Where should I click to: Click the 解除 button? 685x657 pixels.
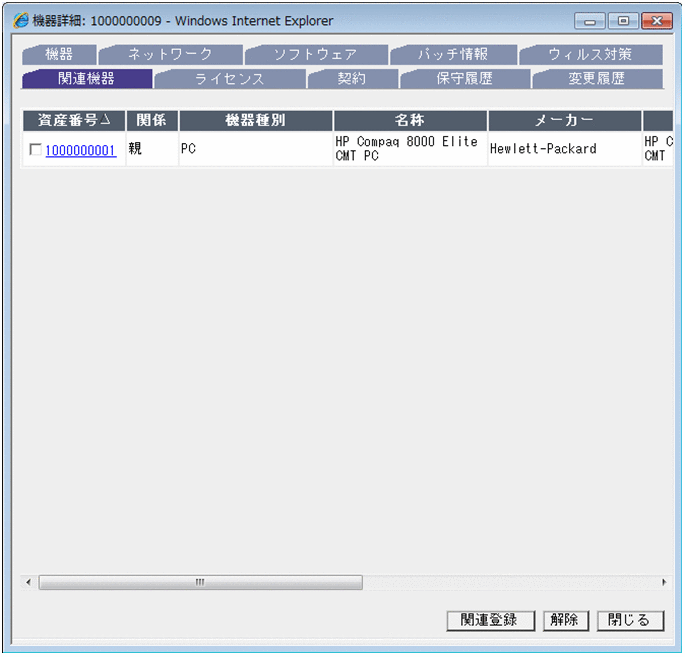tap(566, 620)
